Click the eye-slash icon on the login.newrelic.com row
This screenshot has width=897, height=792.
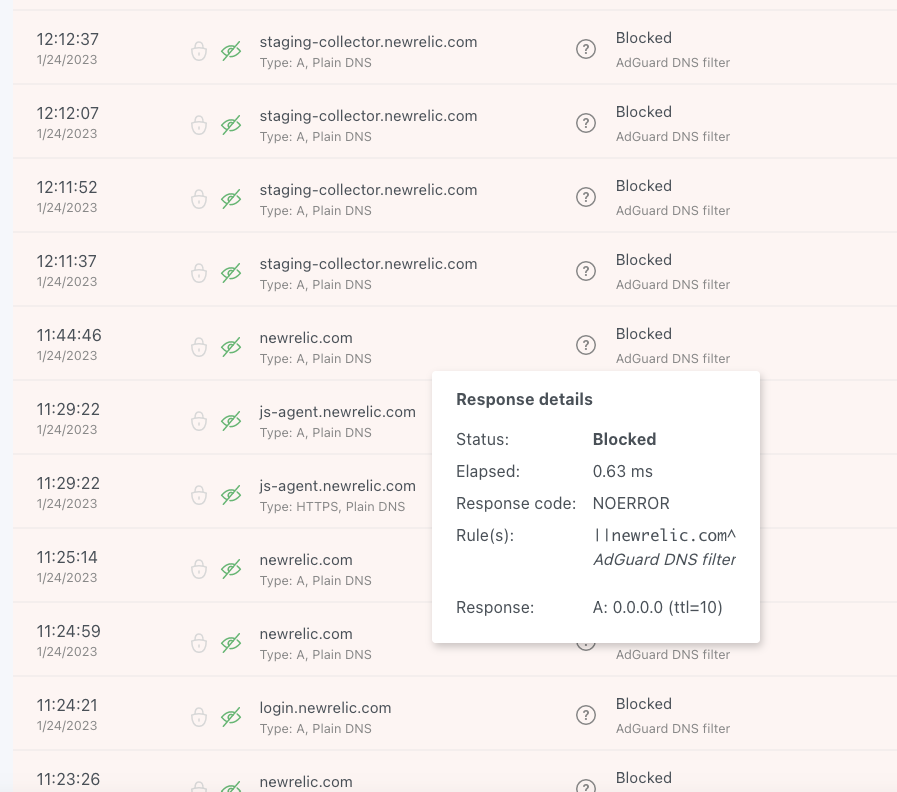pos(231,715)
